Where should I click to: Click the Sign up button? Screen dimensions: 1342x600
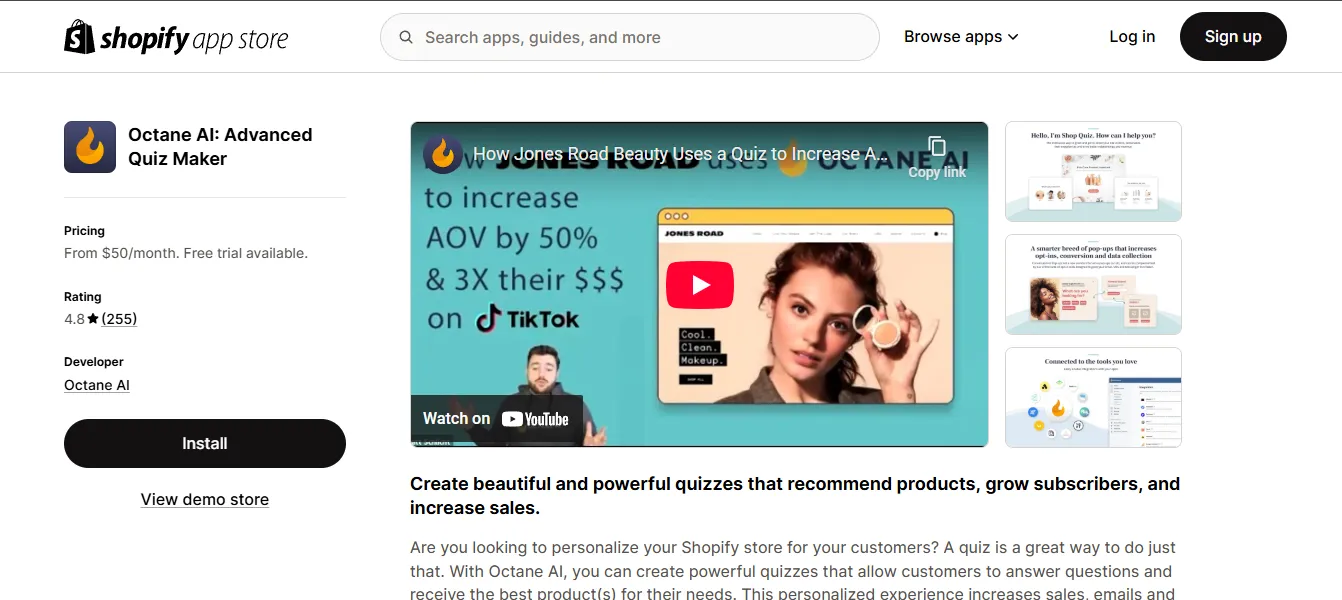click(x=1233, y=37)
